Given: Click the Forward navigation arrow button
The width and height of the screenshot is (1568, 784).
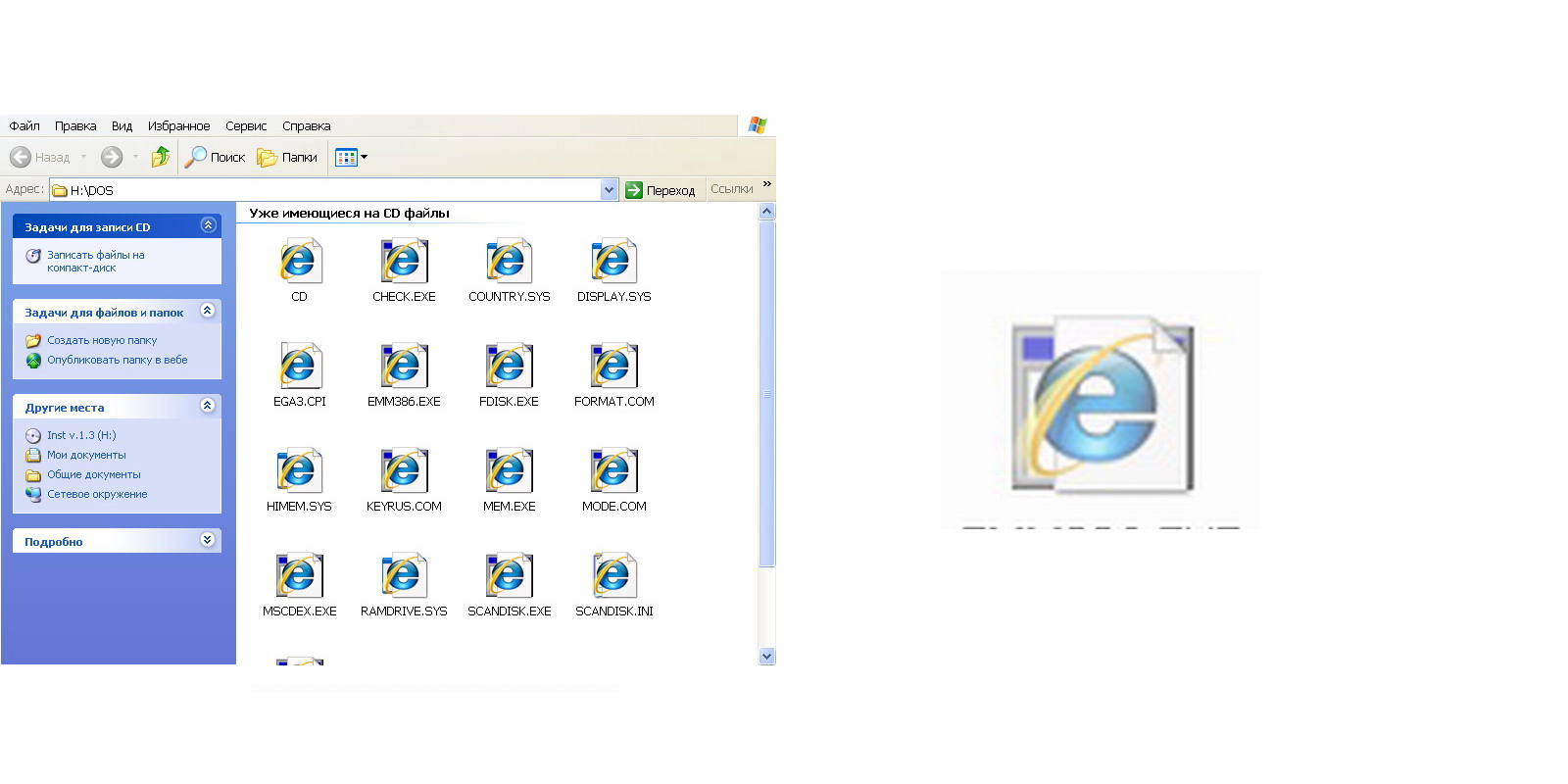Looking at the screenshot, I should (112, 157).
